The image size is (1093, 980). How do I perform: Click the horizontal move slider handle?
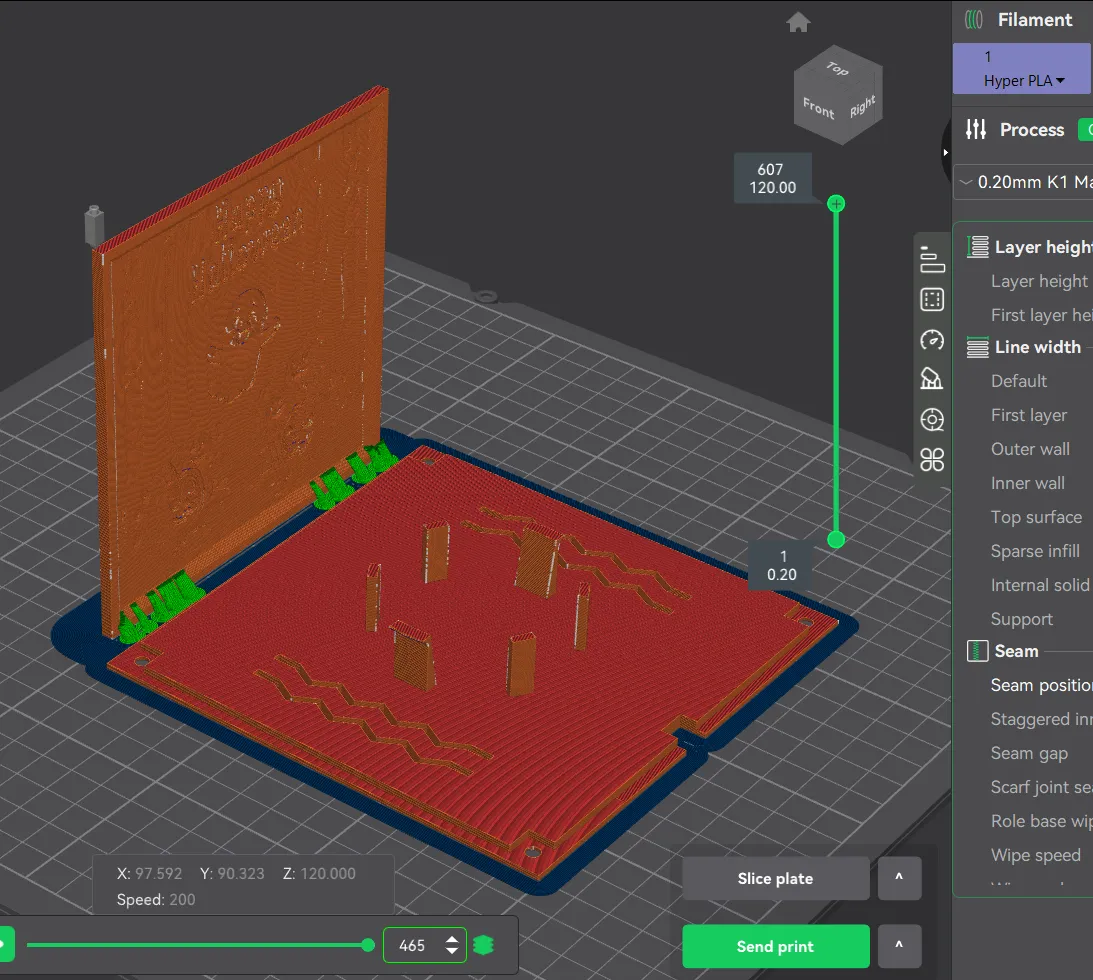368,945
